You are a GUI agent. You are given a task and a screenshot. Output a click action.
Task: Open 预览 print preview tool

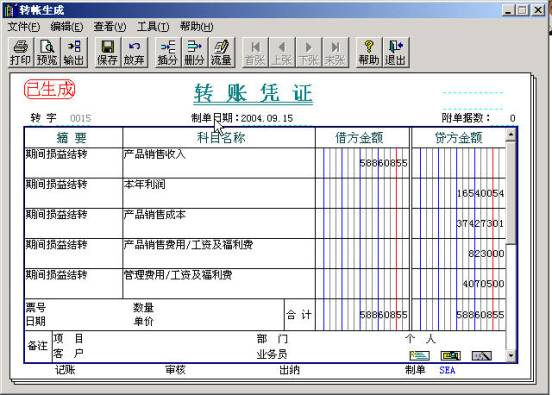click(47, 52)
